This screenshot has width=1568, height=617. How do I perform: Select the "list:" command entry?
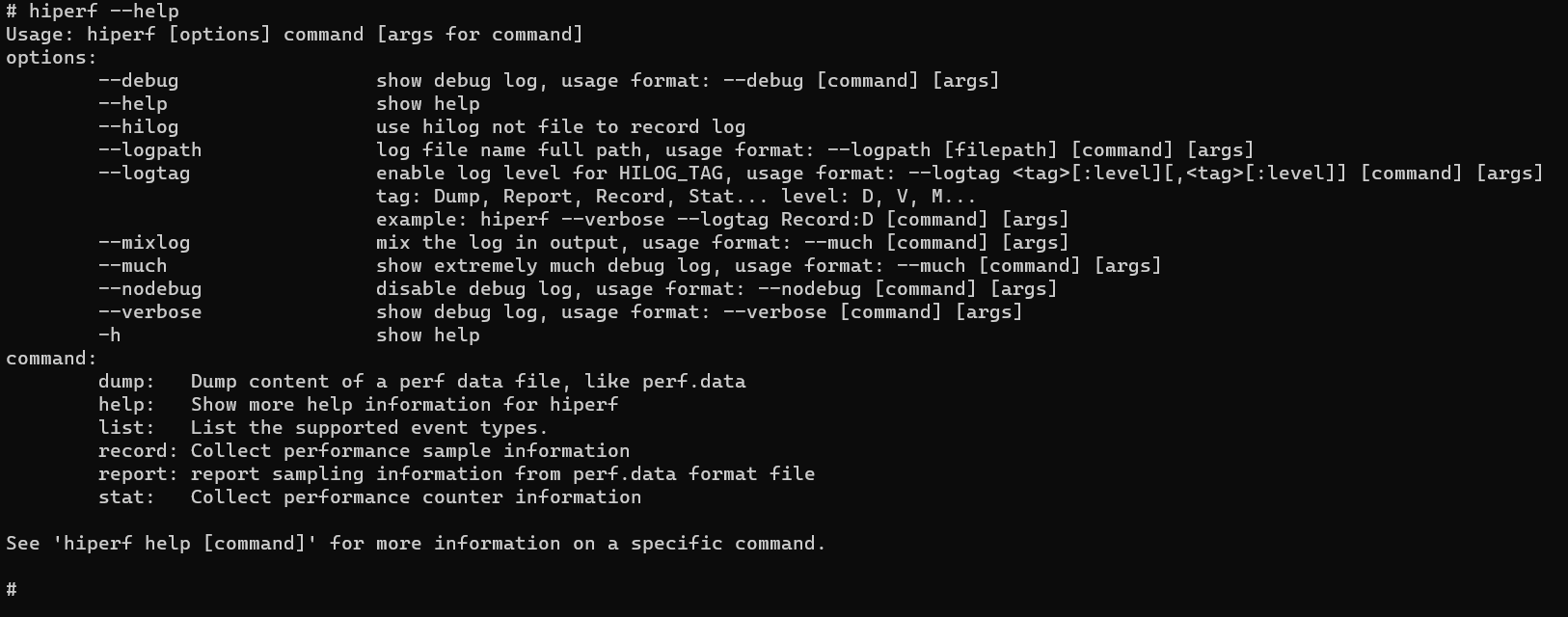(126, 428)
